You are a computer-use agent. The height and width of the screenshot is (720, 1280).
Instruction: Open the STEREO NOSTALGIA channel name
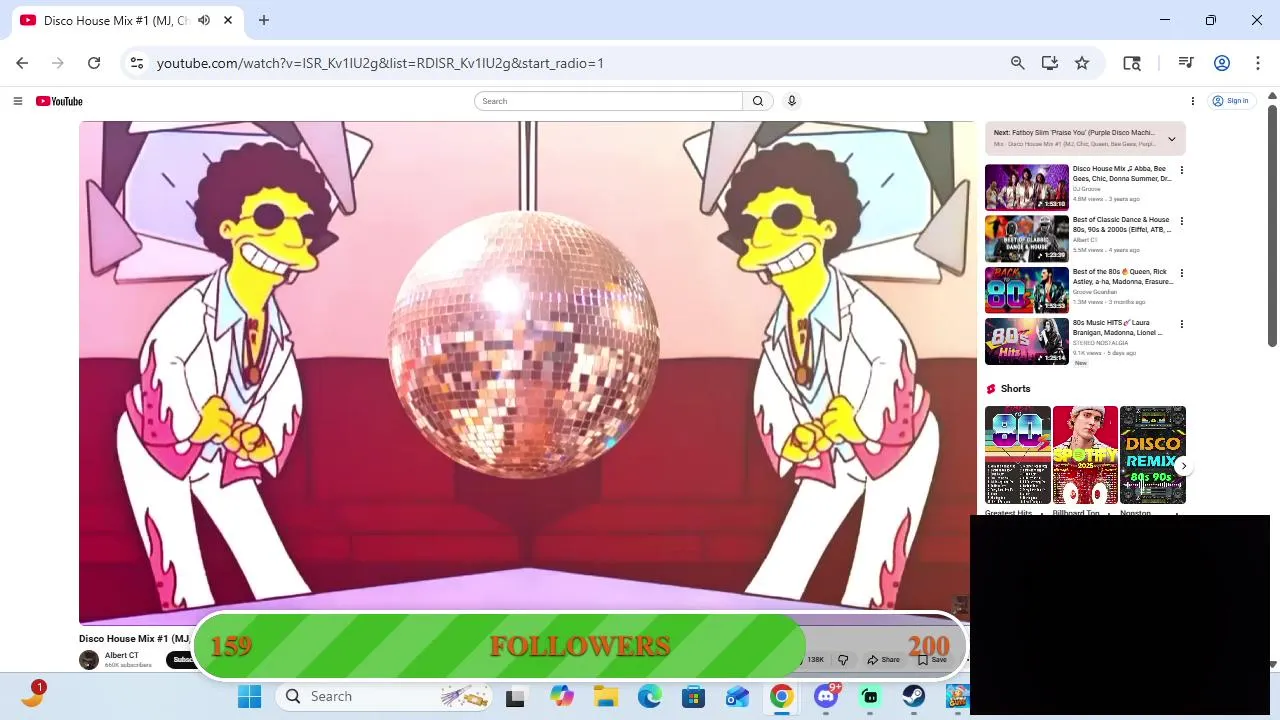1100,343
